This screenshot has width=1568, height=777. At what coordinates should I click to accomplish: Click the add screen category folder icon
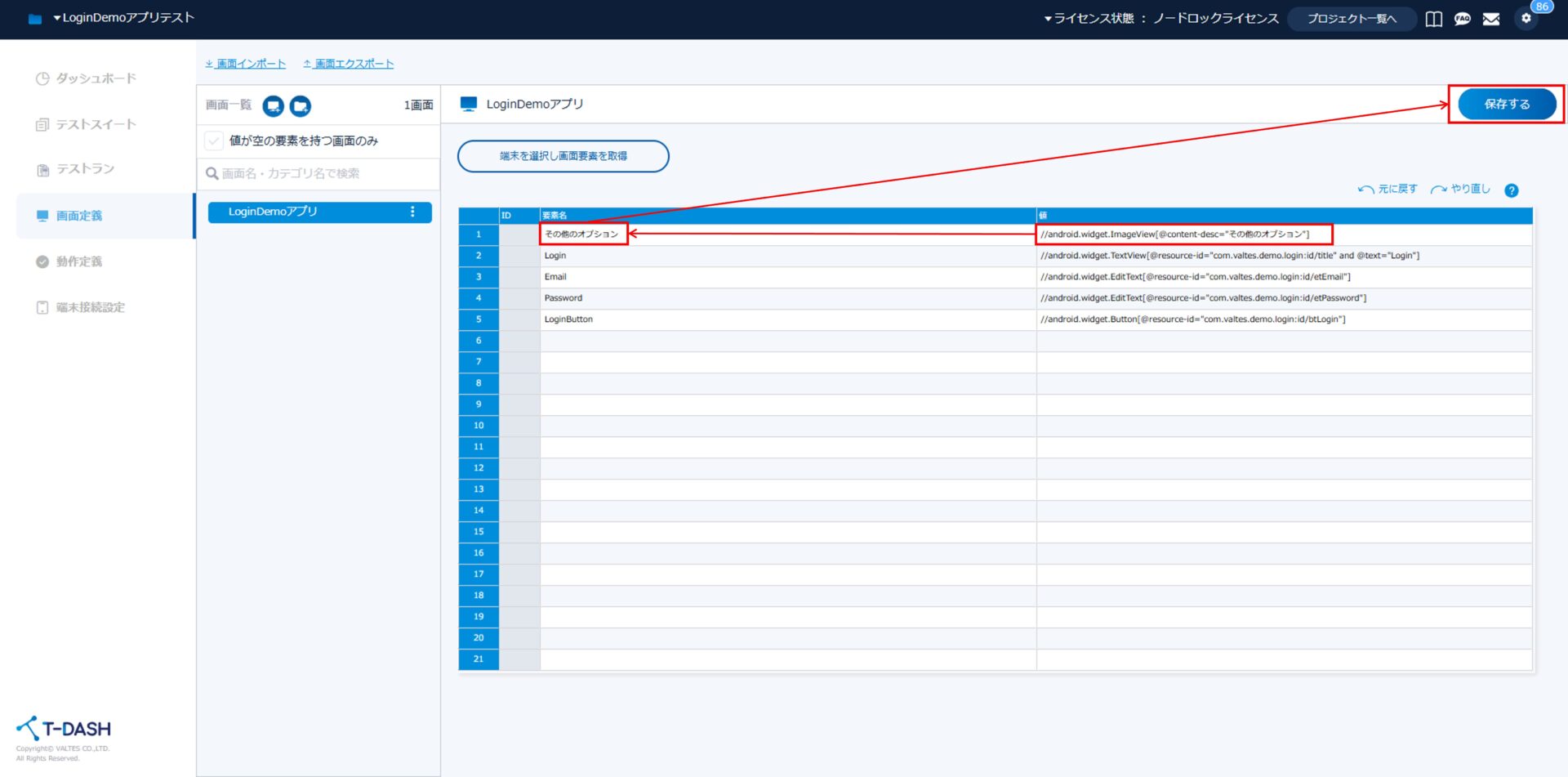tap(301, 106)
